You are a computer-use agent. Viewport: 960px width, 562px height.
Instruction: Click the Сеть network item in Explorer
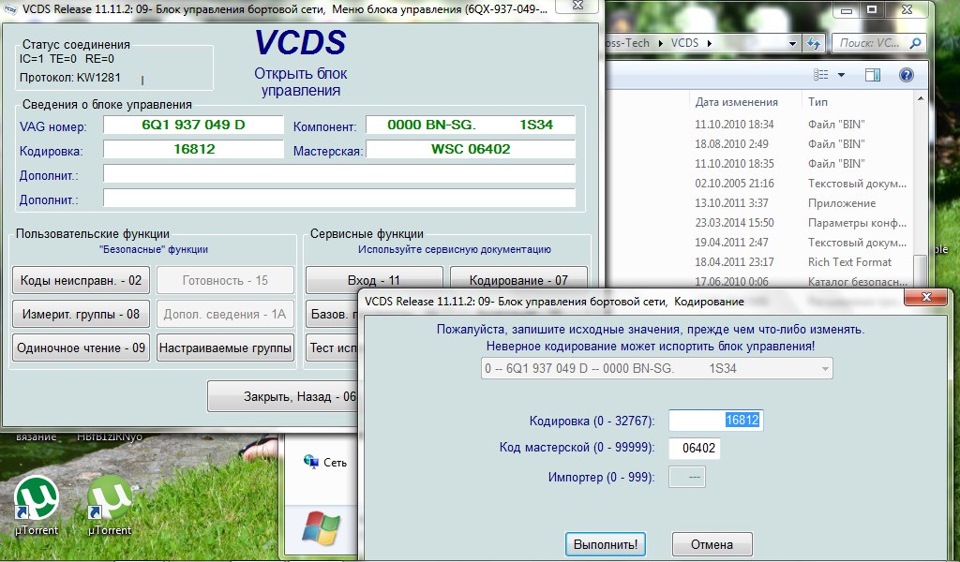(x=326, y=462)
